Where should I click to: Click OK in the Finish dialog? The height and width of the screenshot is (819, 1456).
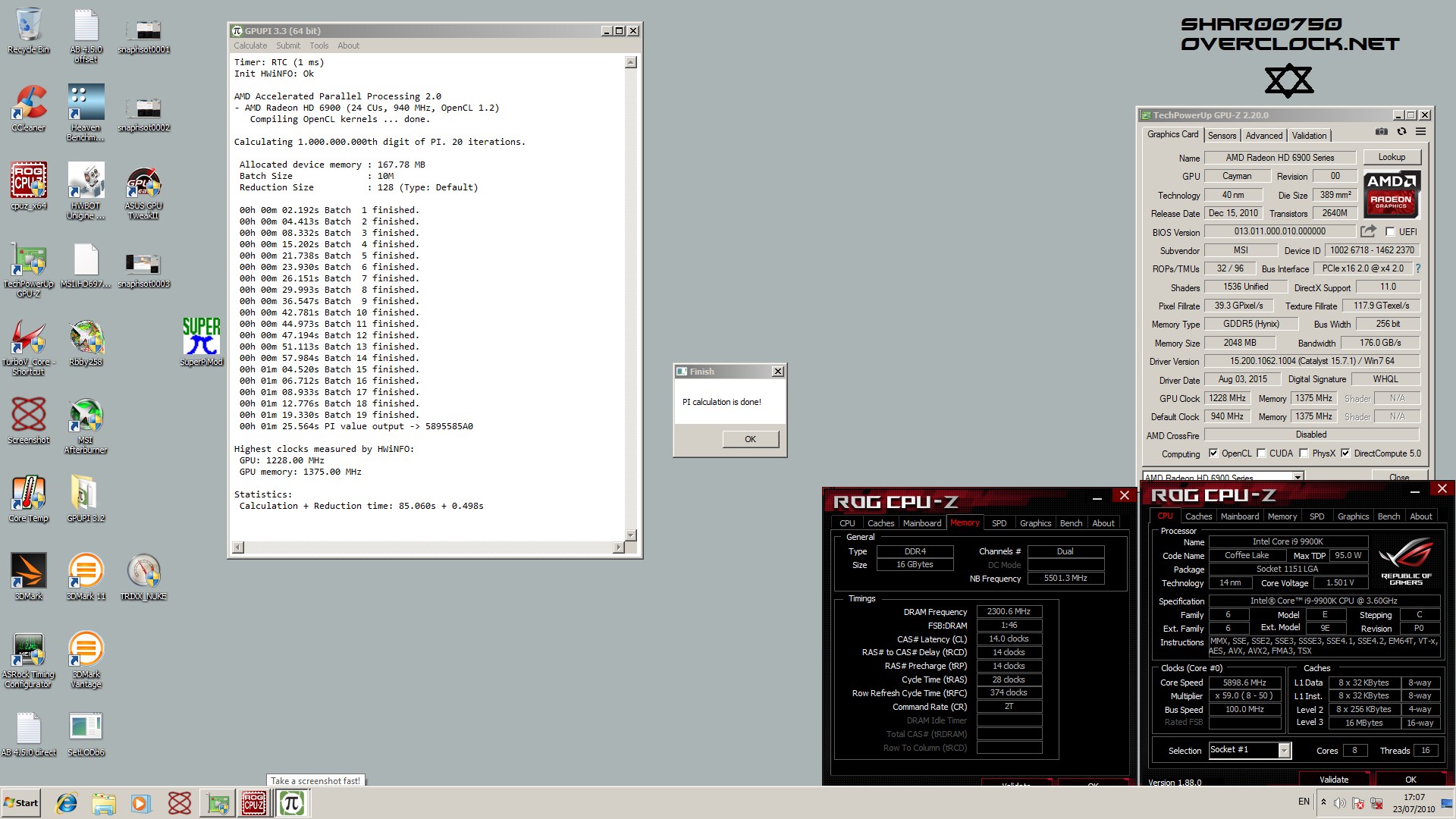(x=750, y=439)
